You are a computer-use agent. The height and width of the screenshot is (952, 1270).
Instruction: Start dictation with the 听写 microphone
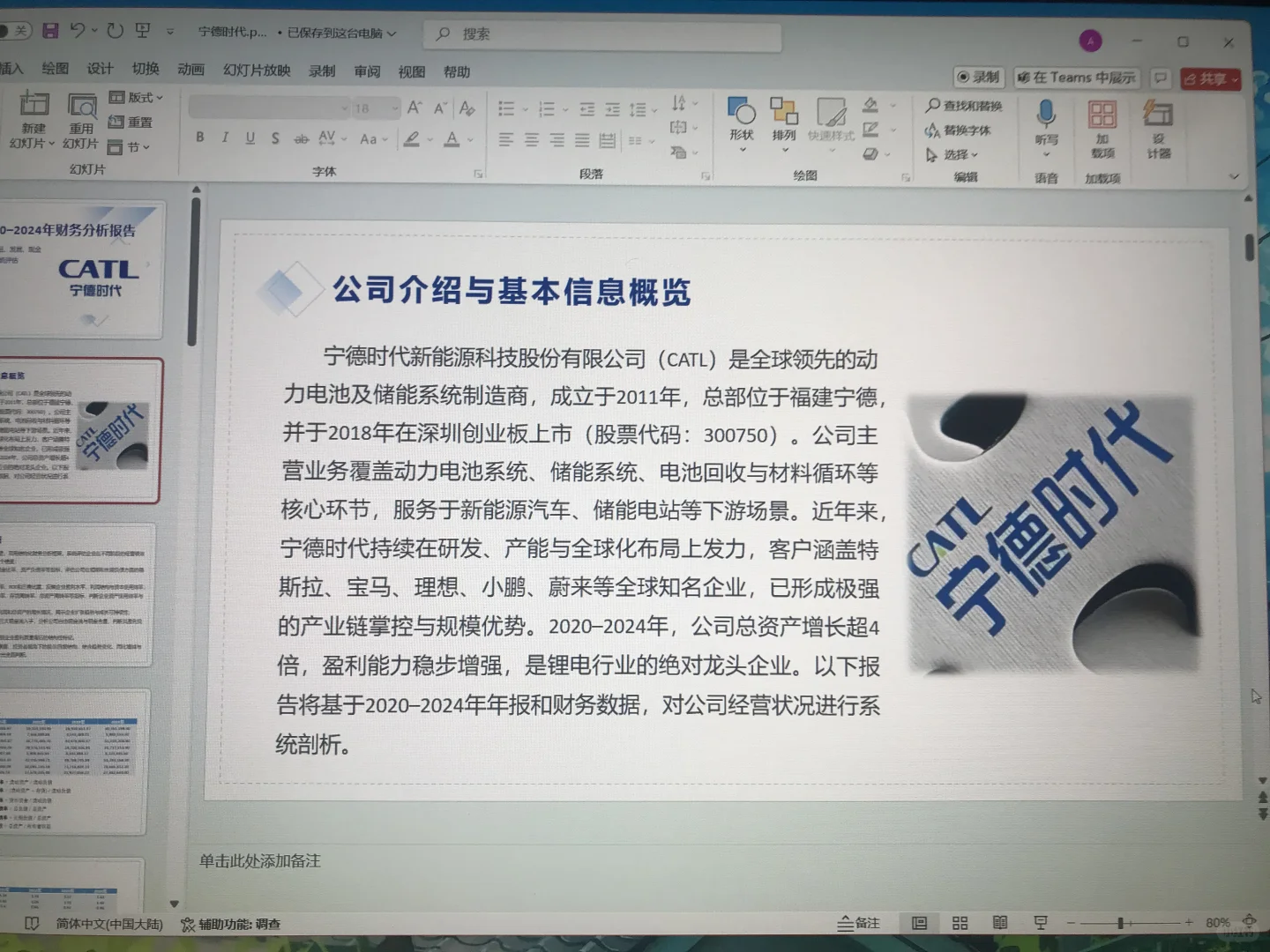tap(1046, 128)
